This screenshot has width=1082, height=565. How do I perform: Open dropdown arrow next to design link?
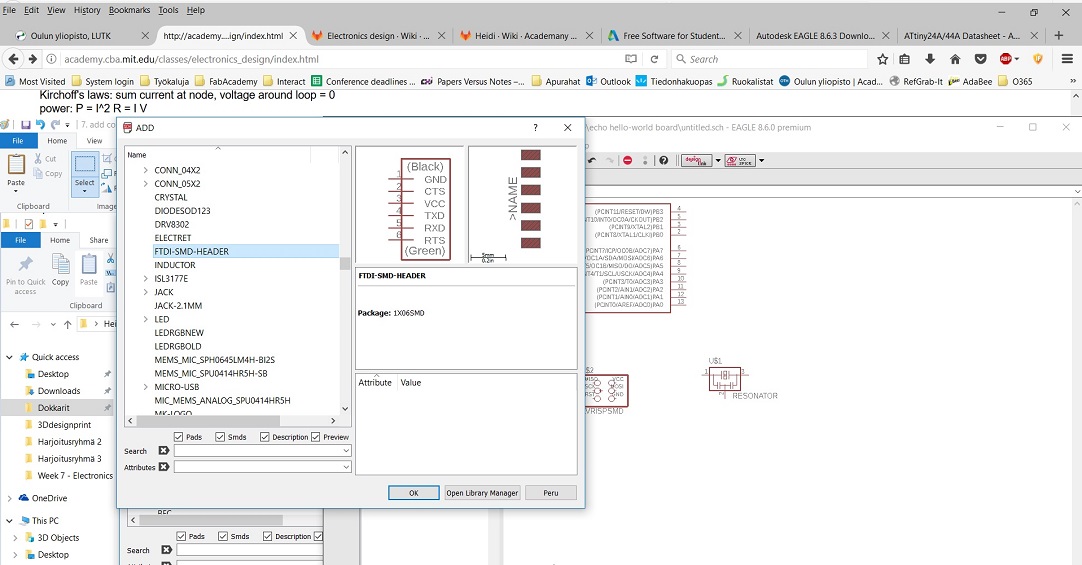[718, 161]
